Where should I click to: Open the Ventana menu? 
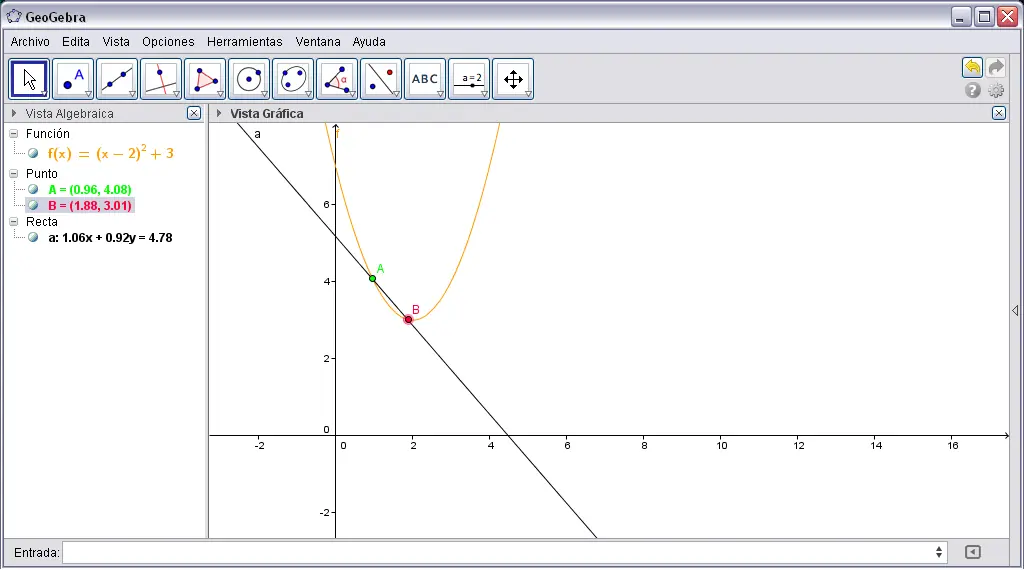pyautogui.click(x=317, y=42)
